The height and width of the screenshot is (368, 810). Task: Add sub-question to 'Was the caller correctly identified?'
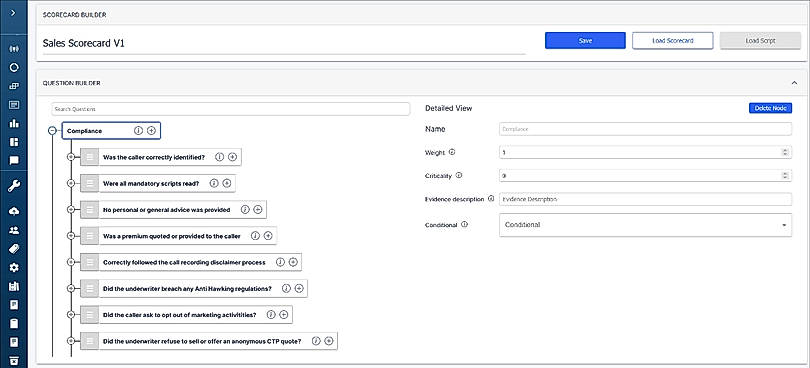[x=232, y=157]
